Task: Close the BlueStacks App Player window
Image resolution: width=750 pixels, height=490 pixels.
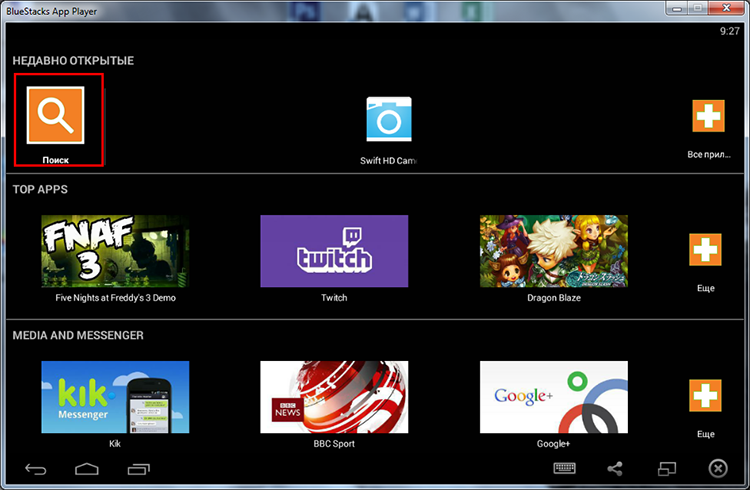Action: (726, 8)
